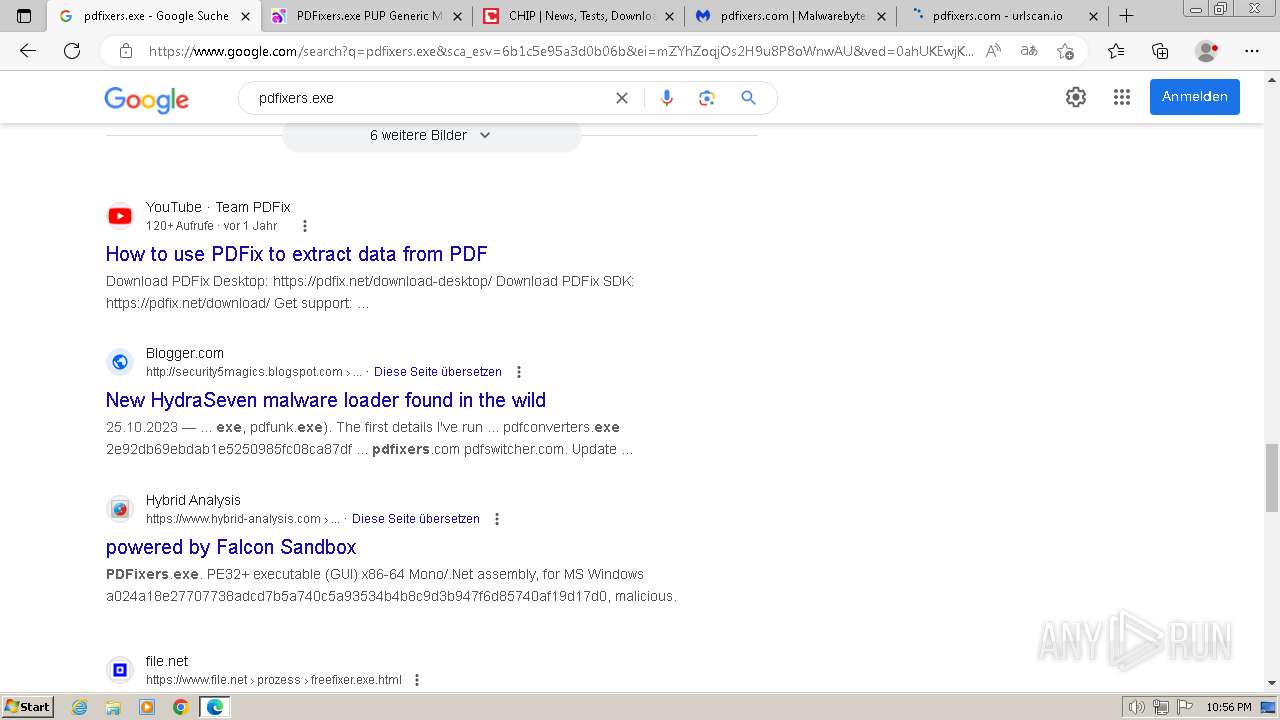1280x720 pixels.
Task: Start voice search microphone icon
Action: tap(667, 98)
